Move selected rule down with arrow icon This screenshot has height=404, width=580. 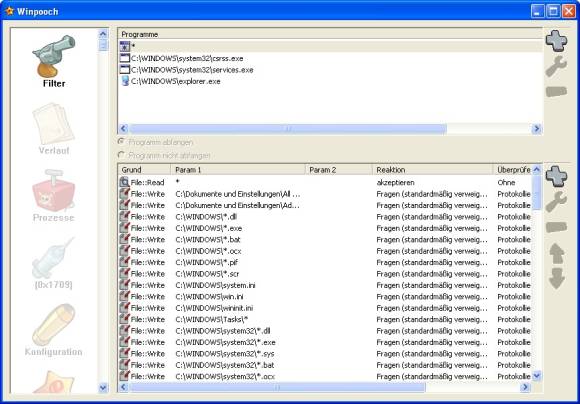557,278
